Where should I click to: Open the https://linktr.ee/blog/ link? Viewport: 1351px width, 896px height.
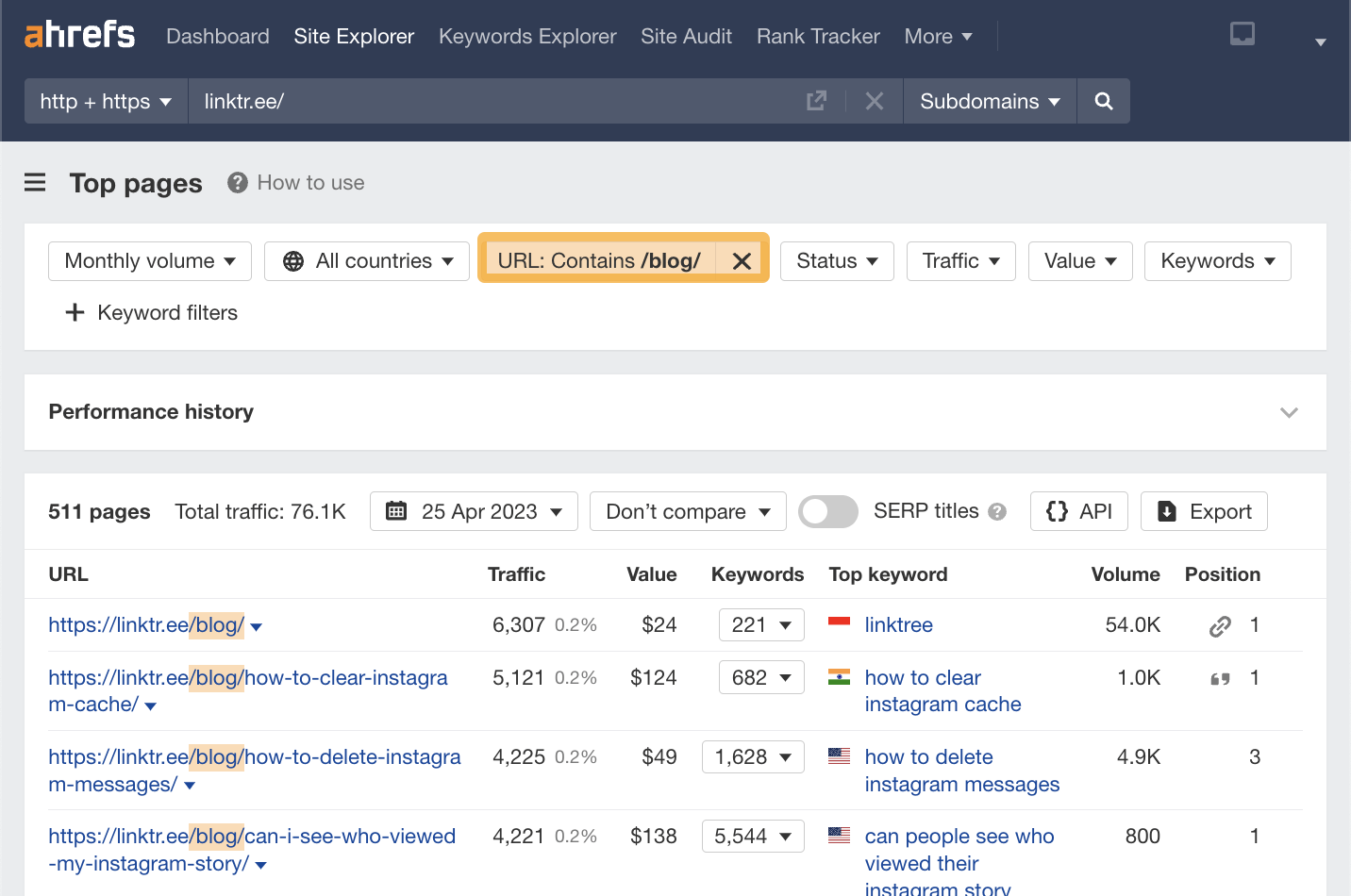pos(145,624)
